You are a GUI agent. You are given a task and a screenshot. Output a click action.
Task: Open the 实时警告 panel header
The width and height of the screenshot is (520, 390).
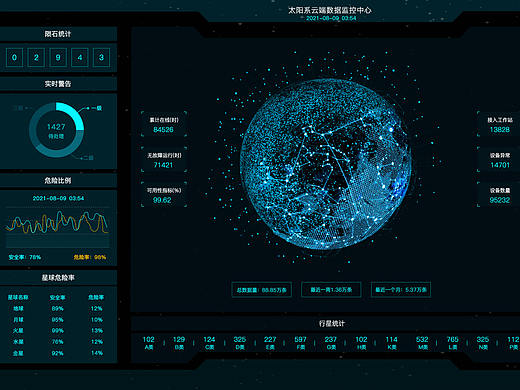pos(58,84)
